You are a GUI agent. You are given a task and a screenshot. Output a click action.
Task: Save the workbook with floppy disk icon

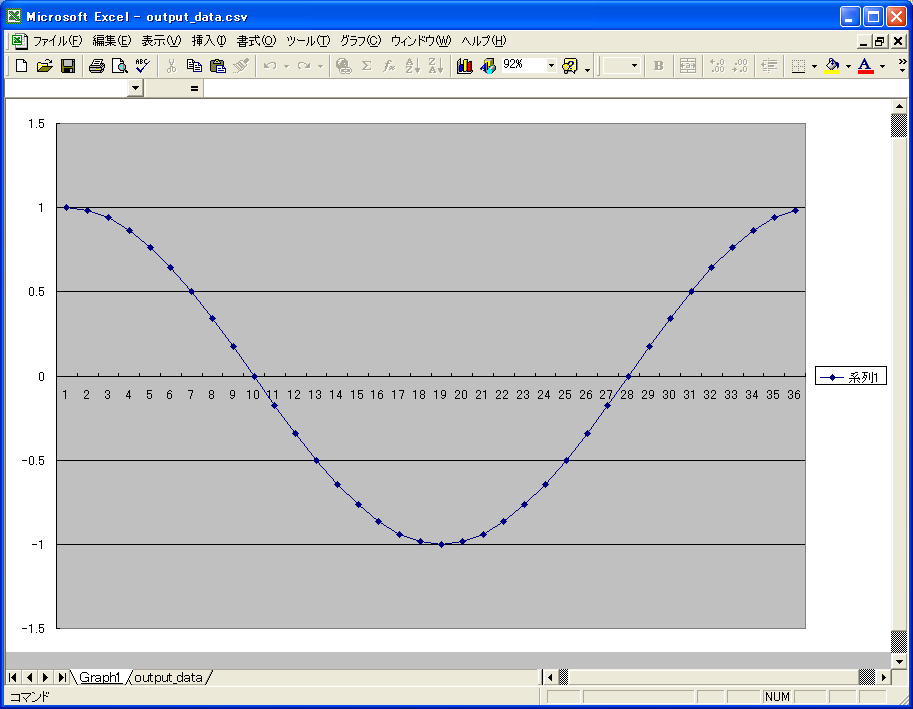[68, 66]
